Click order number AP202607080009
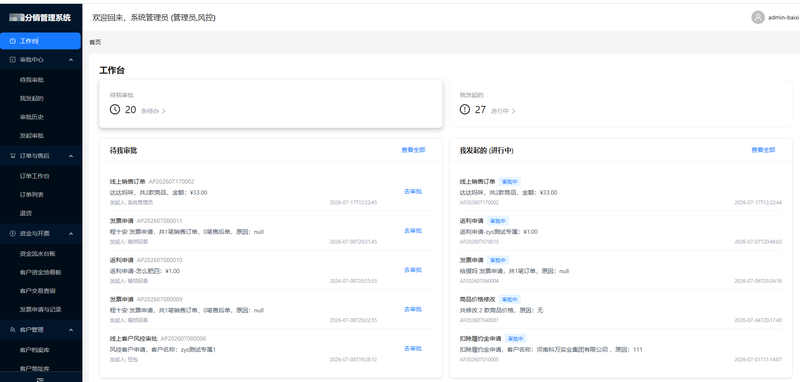Viewport: 800px width, 382px height. tap(160, 299)
